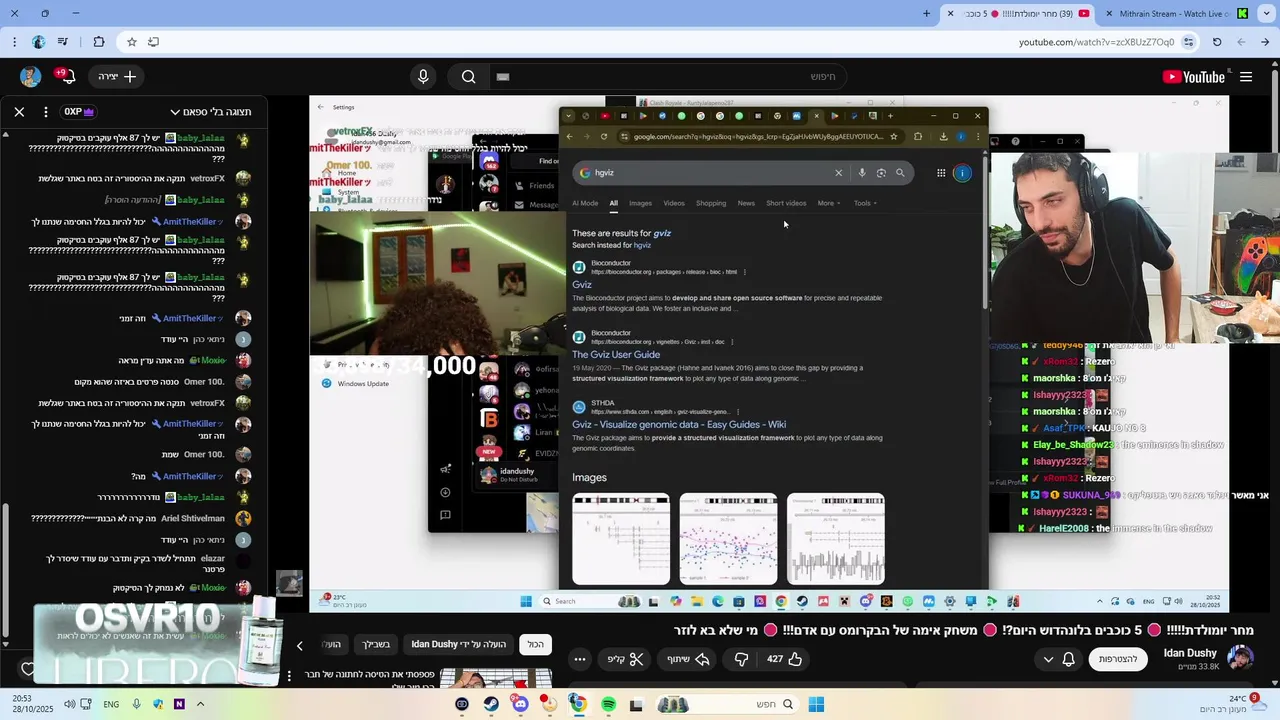The width and height of the screenshot is (1280, 720).
Task: Click the live chat vertical scrollbar
Action: tap(4, 570)
